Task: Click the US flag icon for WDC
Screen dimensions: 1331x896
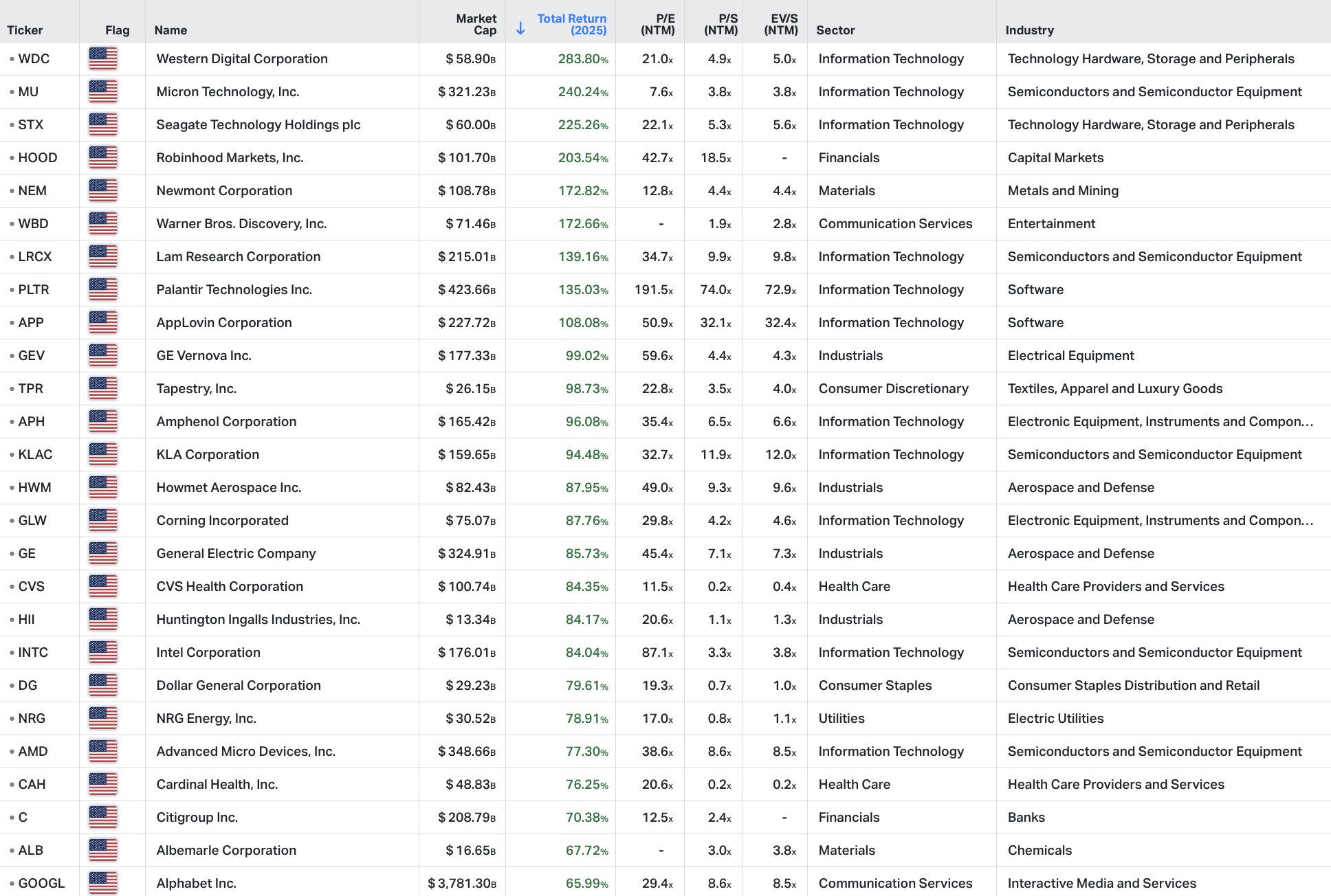Action: point(103,59)
